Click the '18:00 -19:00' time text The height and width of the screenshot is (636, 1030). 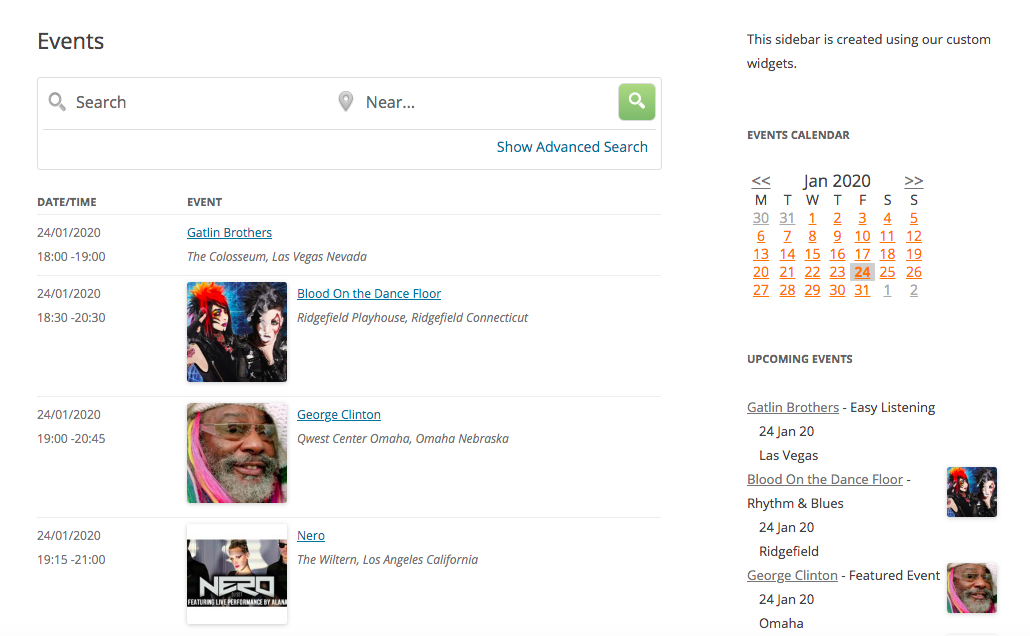click(71, 257)
